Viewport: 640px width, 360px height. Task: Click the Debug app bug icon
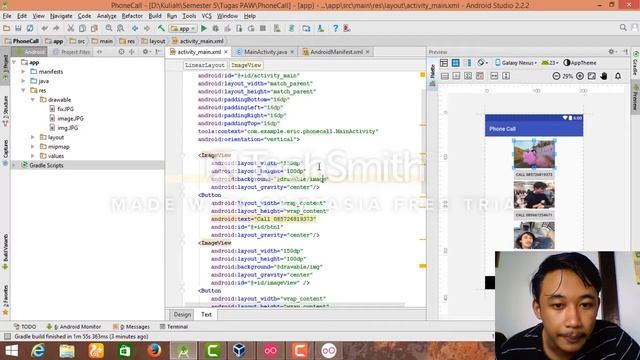pos(216,28)
